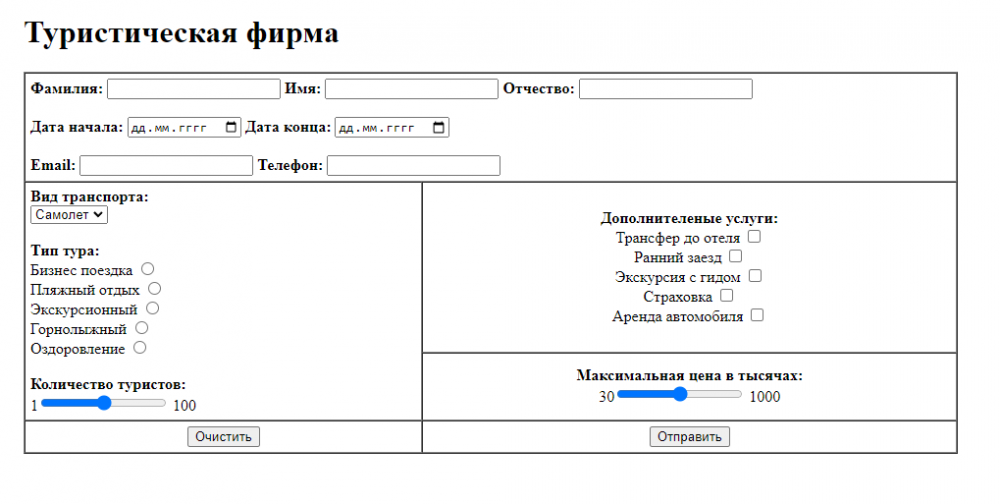Viewport: 1000px width, 504px height.
Task: Click the Дополнителеные услуги label
Action: (x=689, y=218)
